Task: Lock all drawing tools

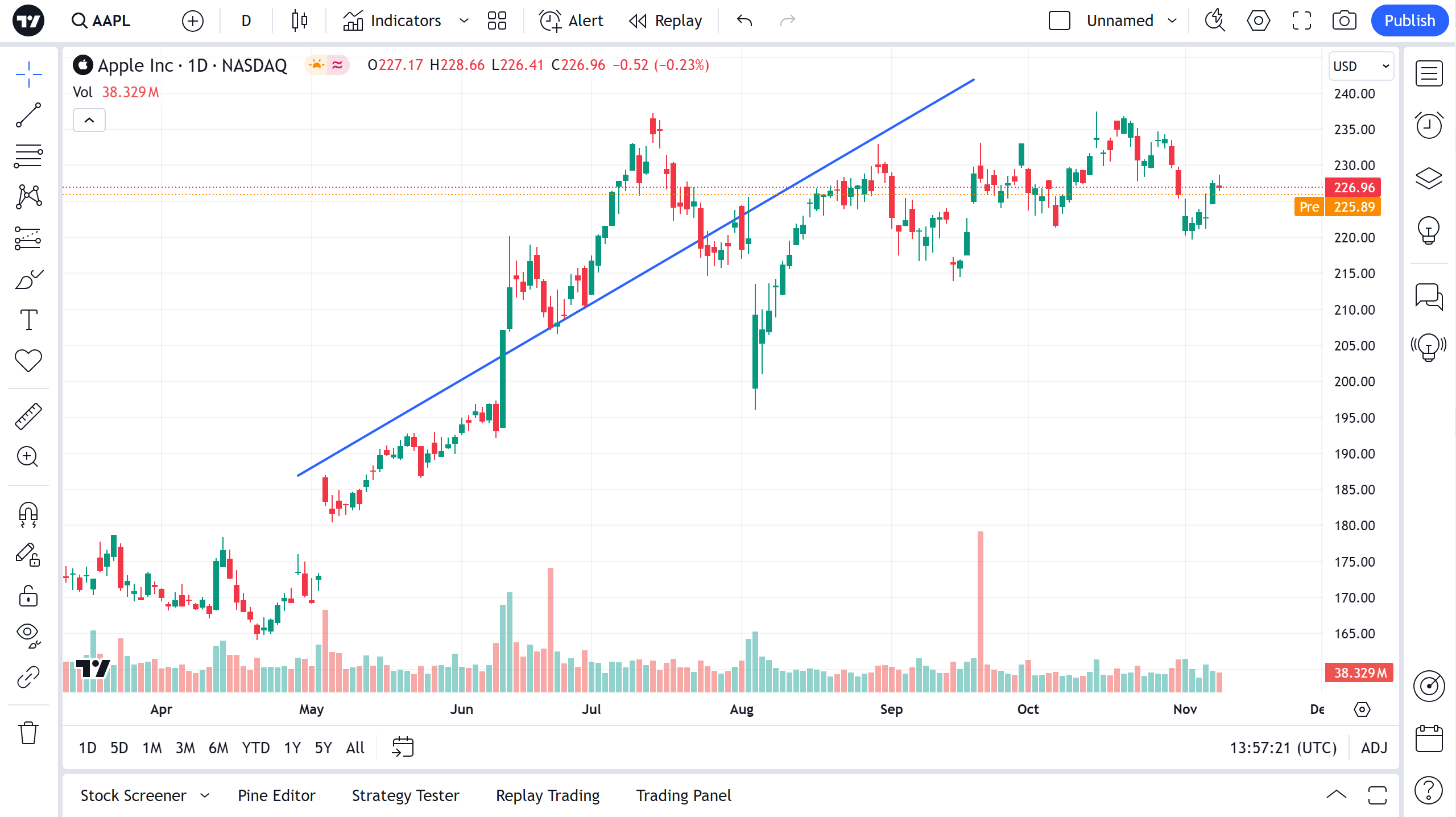Action: 28,596
